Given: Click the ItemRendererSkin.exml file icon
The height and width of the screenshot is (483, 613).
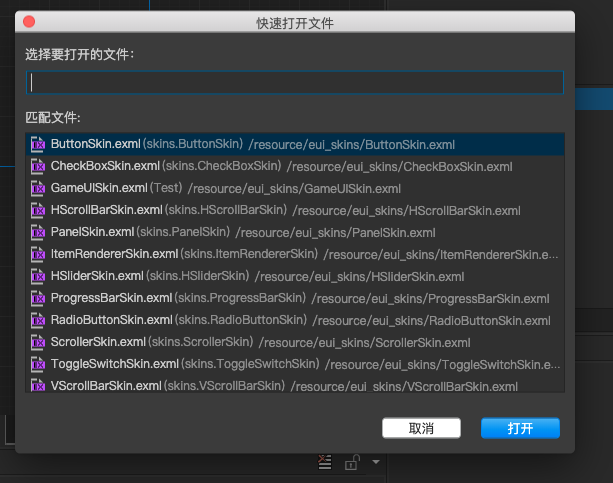Looking at the screenshot, I should (38, 254).
